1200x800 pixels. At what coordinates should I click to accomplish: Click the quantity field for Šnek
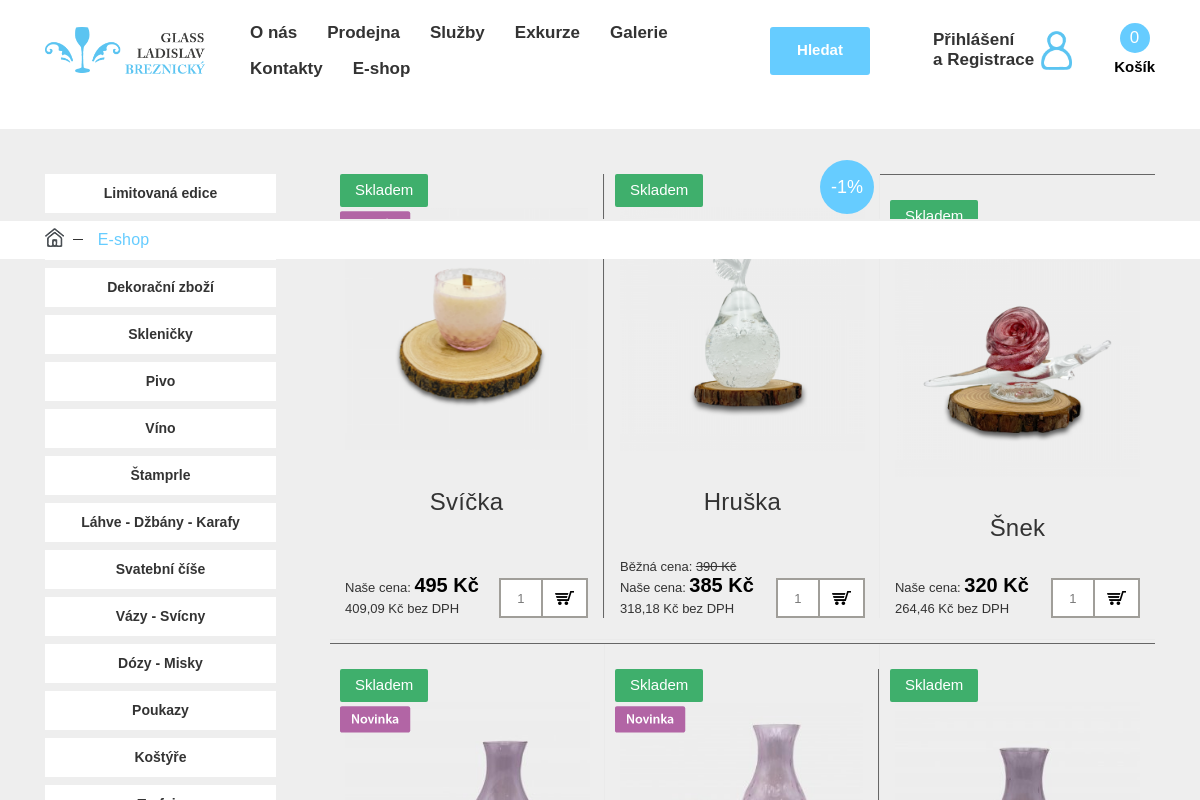1073,598
